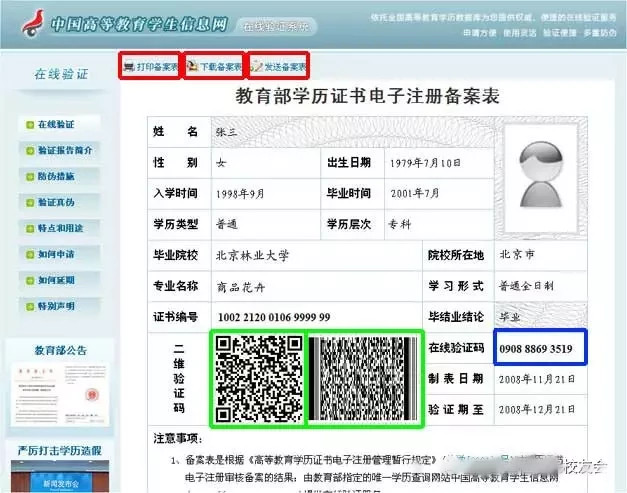Open 验证真伪 in the sidebar

pos(59,202)
